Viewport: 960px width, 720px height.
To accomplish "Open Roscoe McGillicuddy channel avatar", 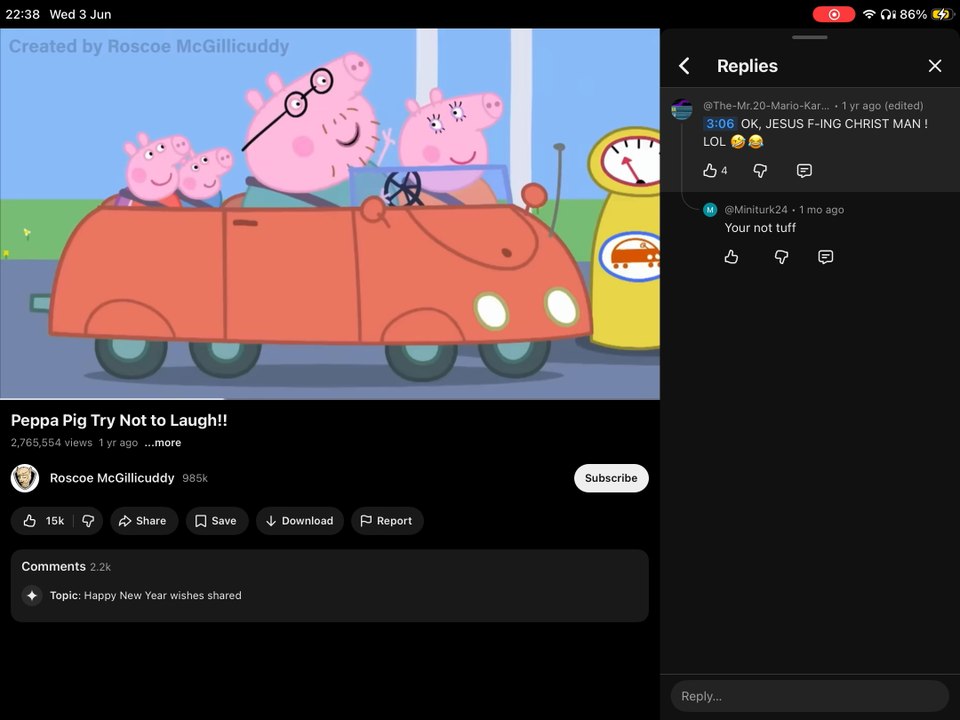I will [x=25, y=478].
